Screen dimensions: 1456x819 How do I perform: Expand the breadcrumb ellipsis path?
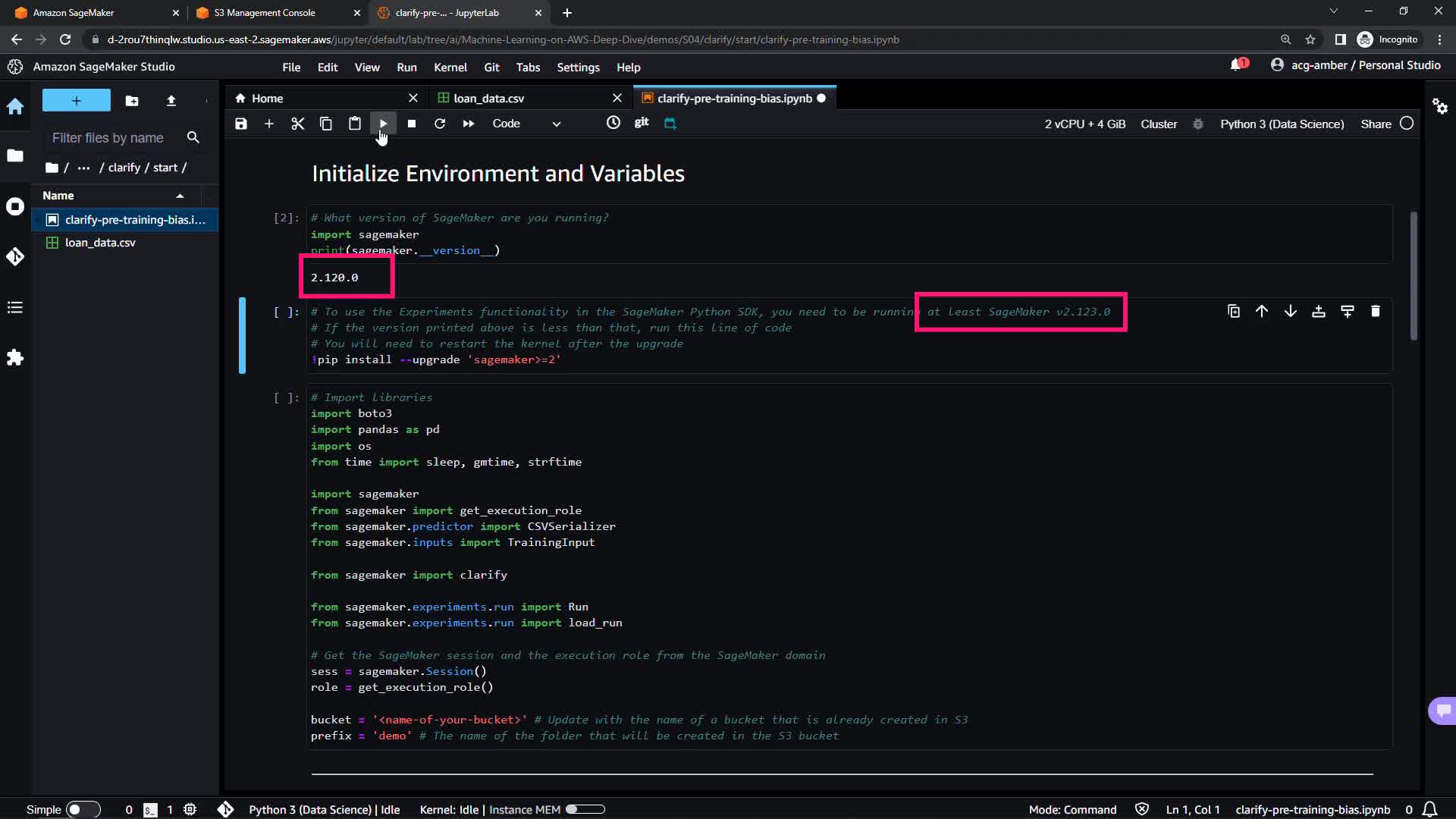[83, 168]
